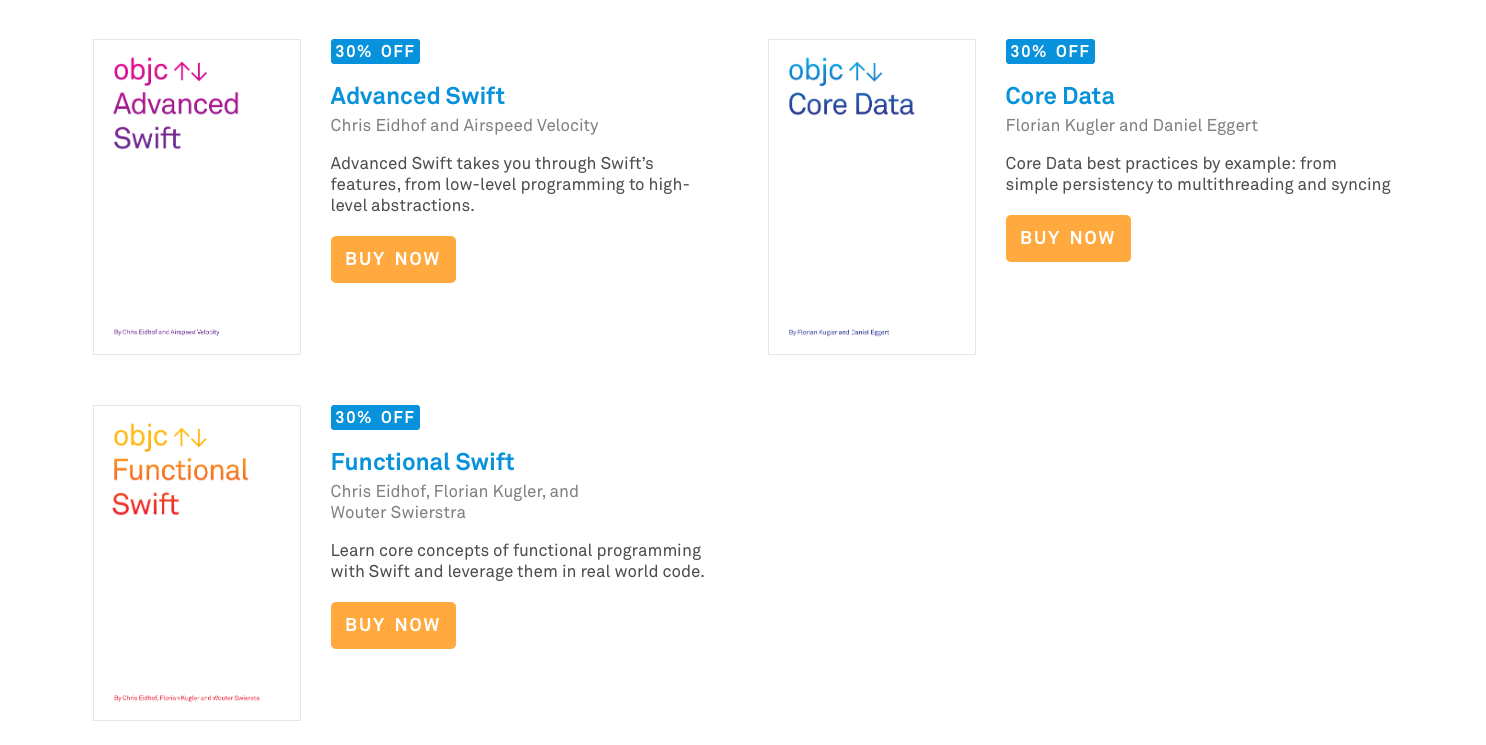Buy the Functional Swift book now
This screenshot has width=1486, height=745.
pyautogui.click(x=393, y=625)
